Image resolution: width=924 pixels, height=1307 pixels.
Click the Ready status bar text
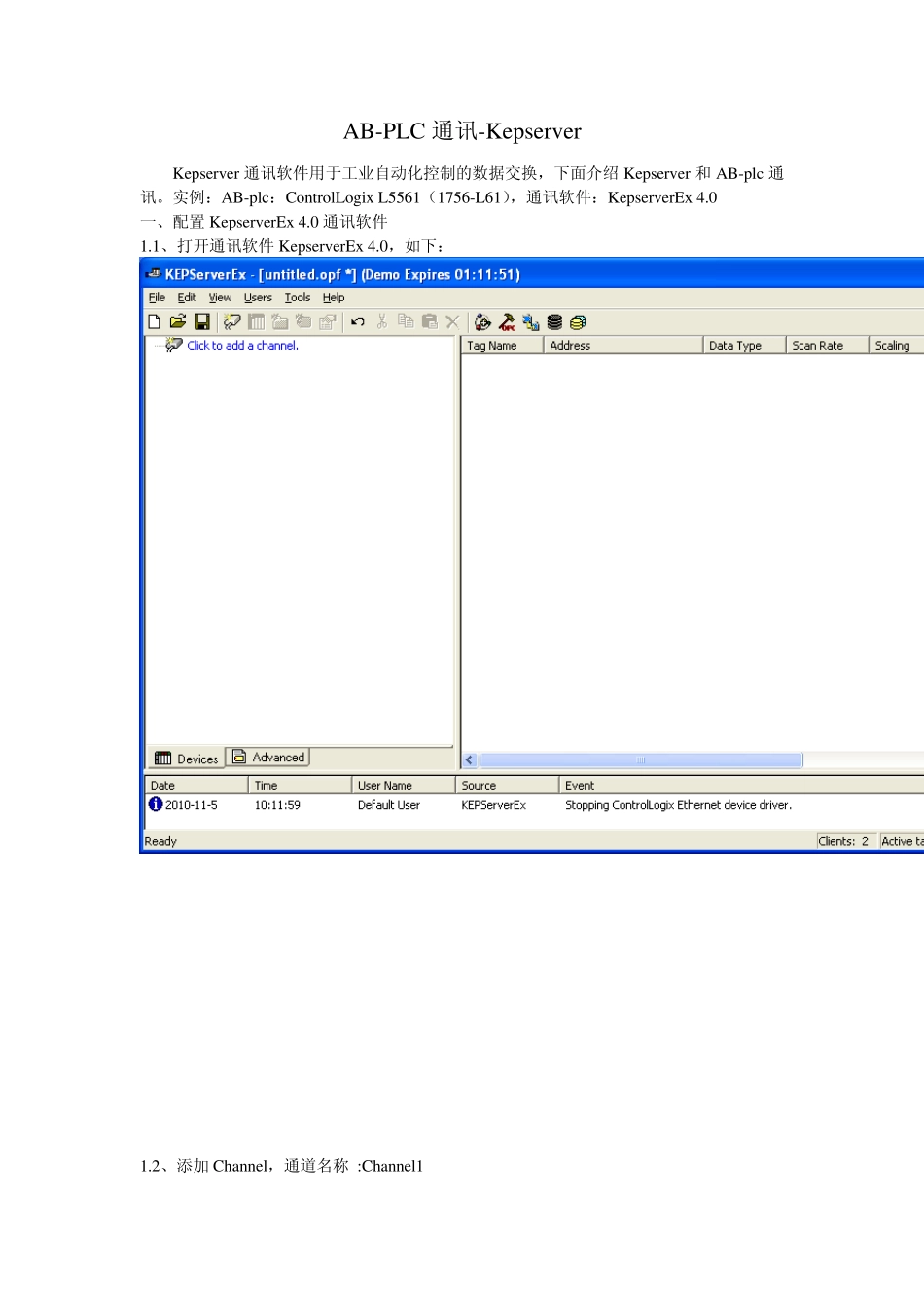click(160, 841)
